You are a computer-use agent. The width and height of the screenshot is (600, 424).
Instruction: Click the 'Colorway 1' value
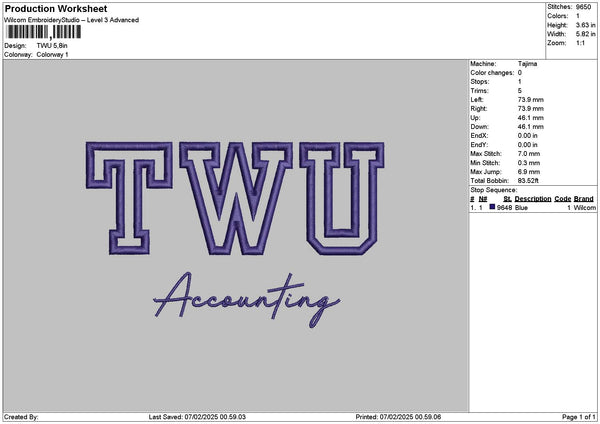52,55
